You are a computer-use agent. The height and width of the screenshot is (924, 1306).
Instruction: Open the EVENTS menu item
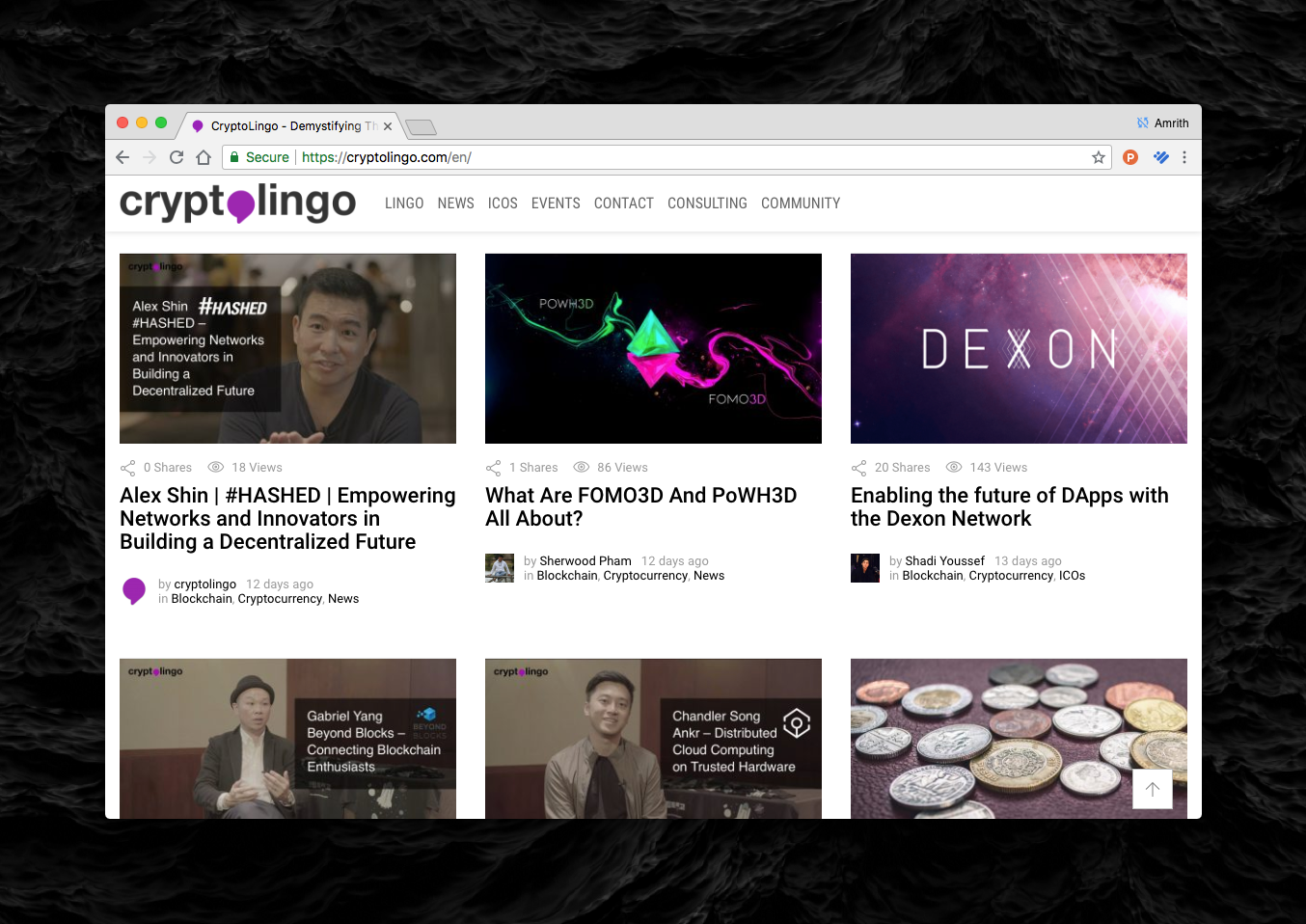point(556,204)
